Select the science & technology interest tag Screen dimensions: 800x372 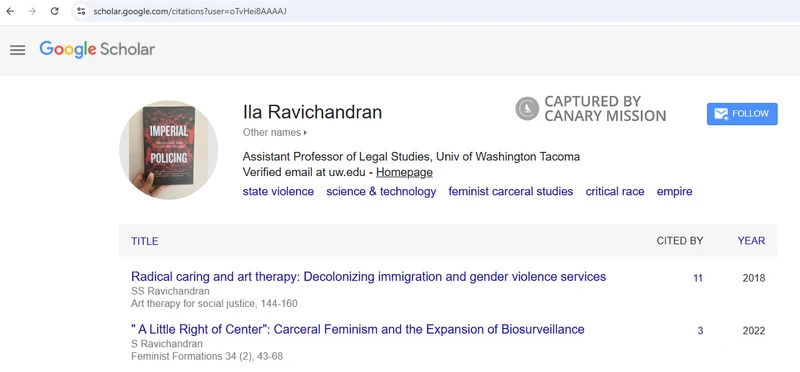[381, 192]
